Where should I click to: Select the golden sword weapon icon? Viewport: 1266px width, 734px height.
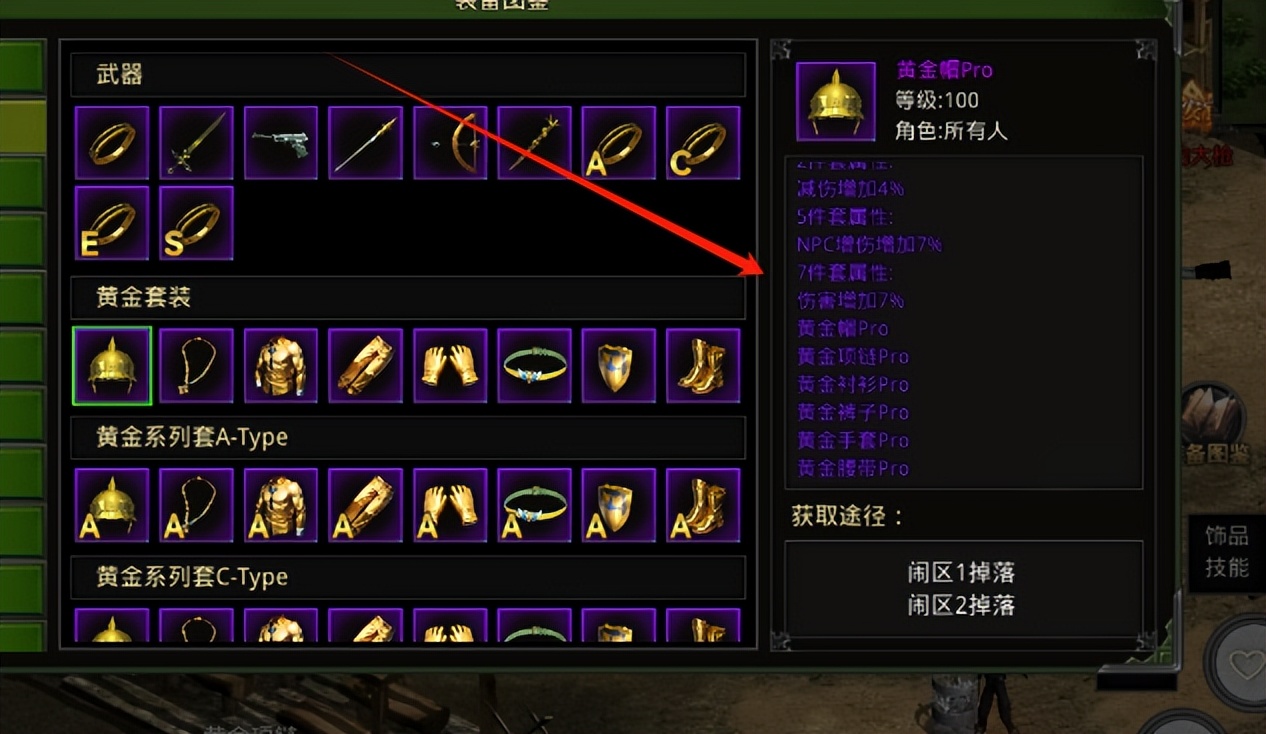[x=196, y=144]
